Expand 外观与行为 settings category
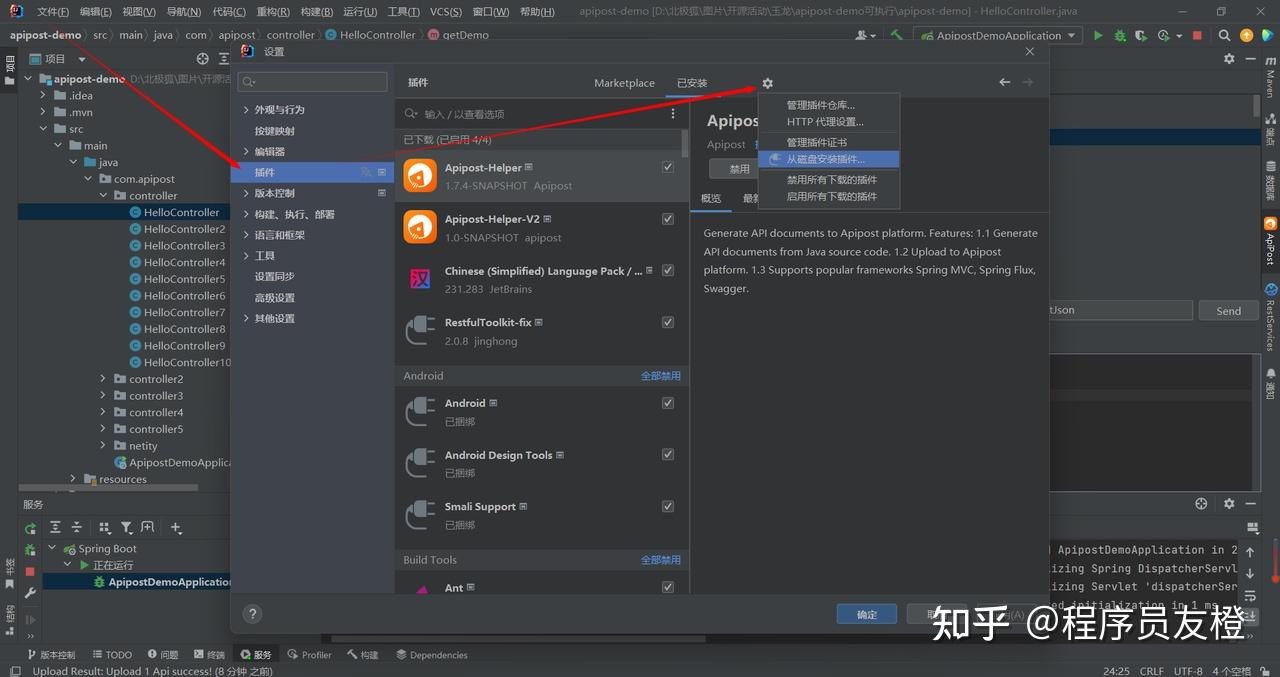1280x677 pixels. tap(246, 110)
